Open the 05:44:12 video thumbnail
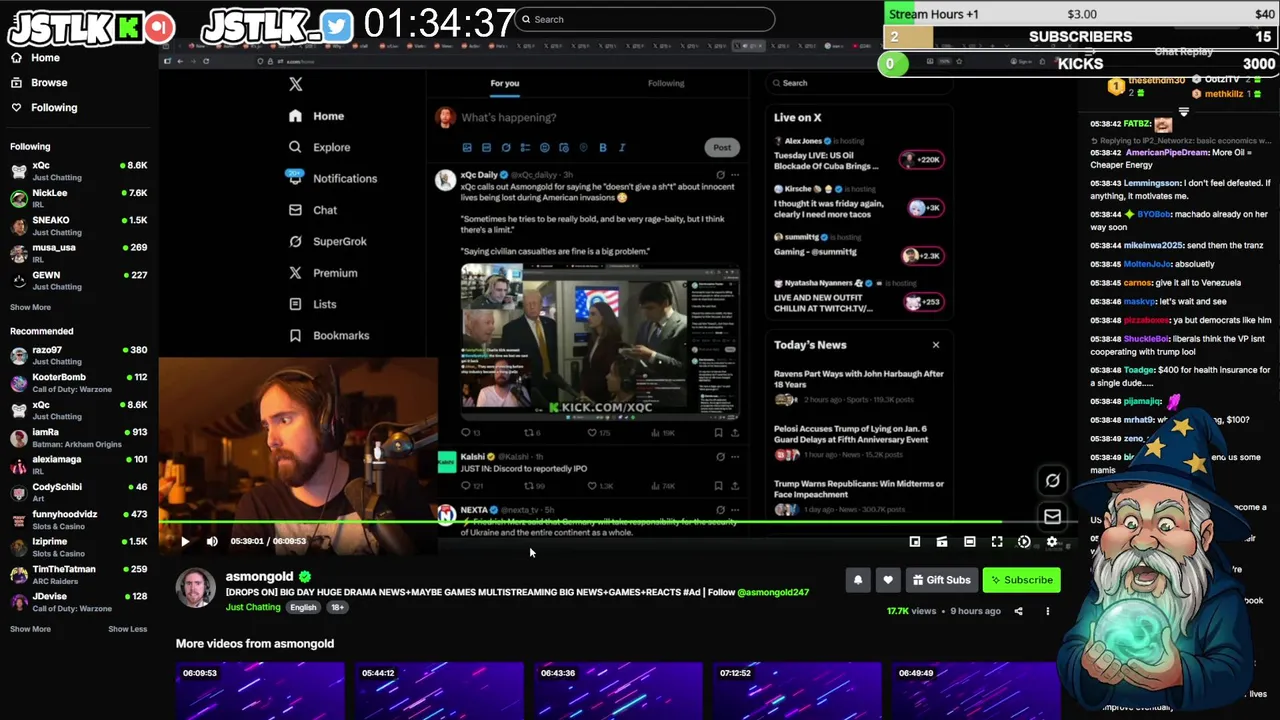 coord(439,691)
